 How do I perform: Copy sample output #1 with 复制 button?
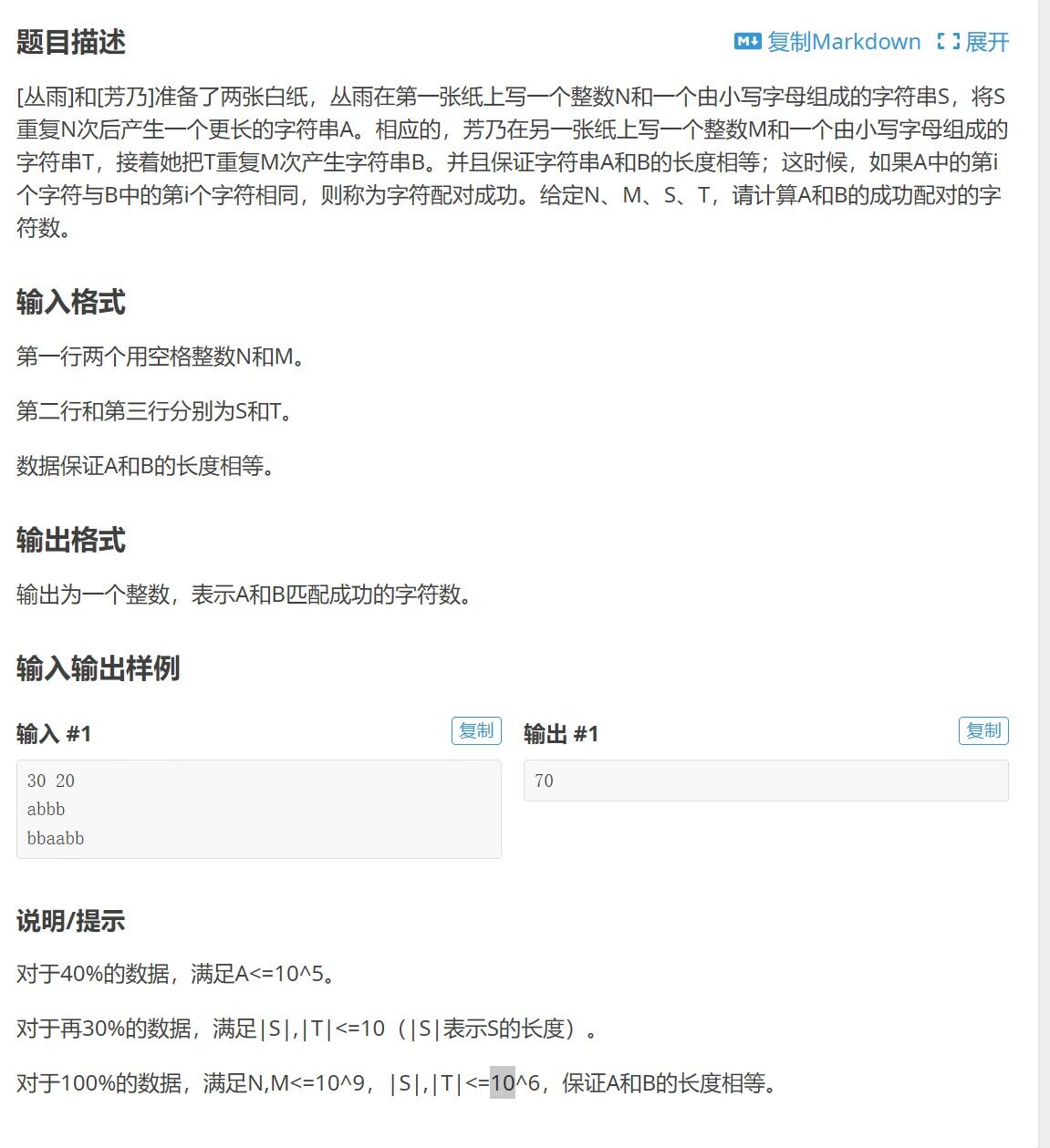[983, 730]
